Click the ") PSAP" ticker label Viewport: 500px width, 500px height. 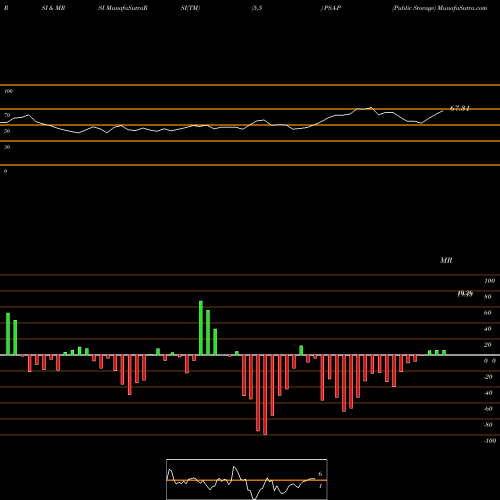pos(331,8)
